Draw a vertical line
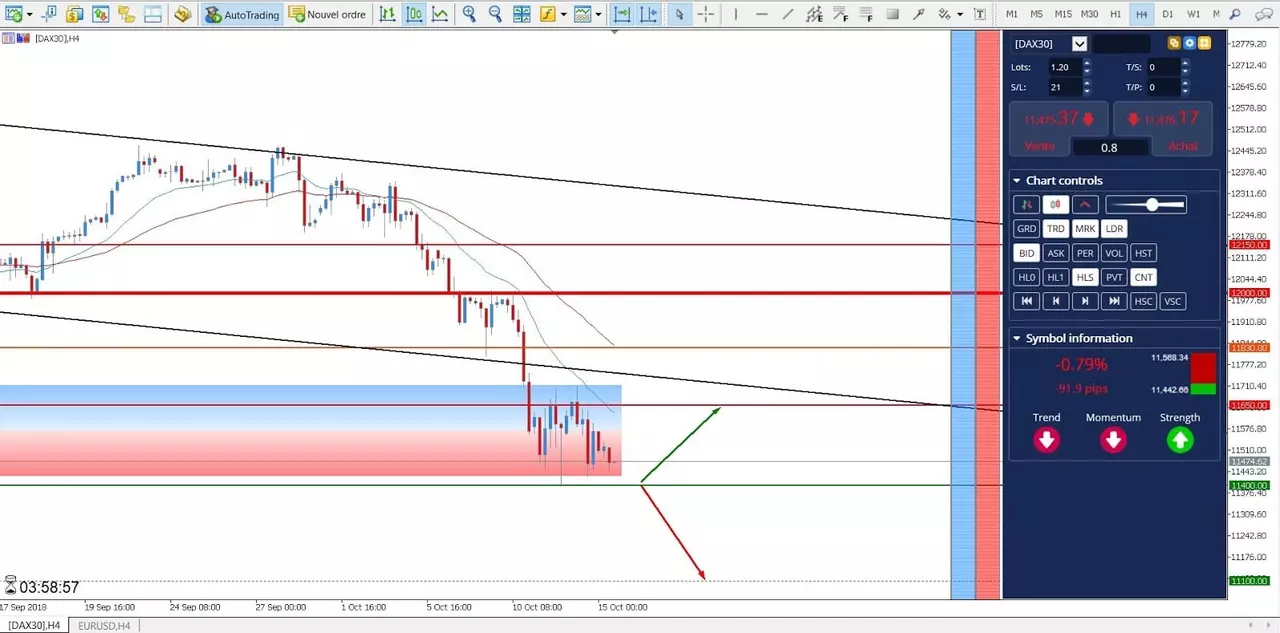1280x633 pixels. 735,14
